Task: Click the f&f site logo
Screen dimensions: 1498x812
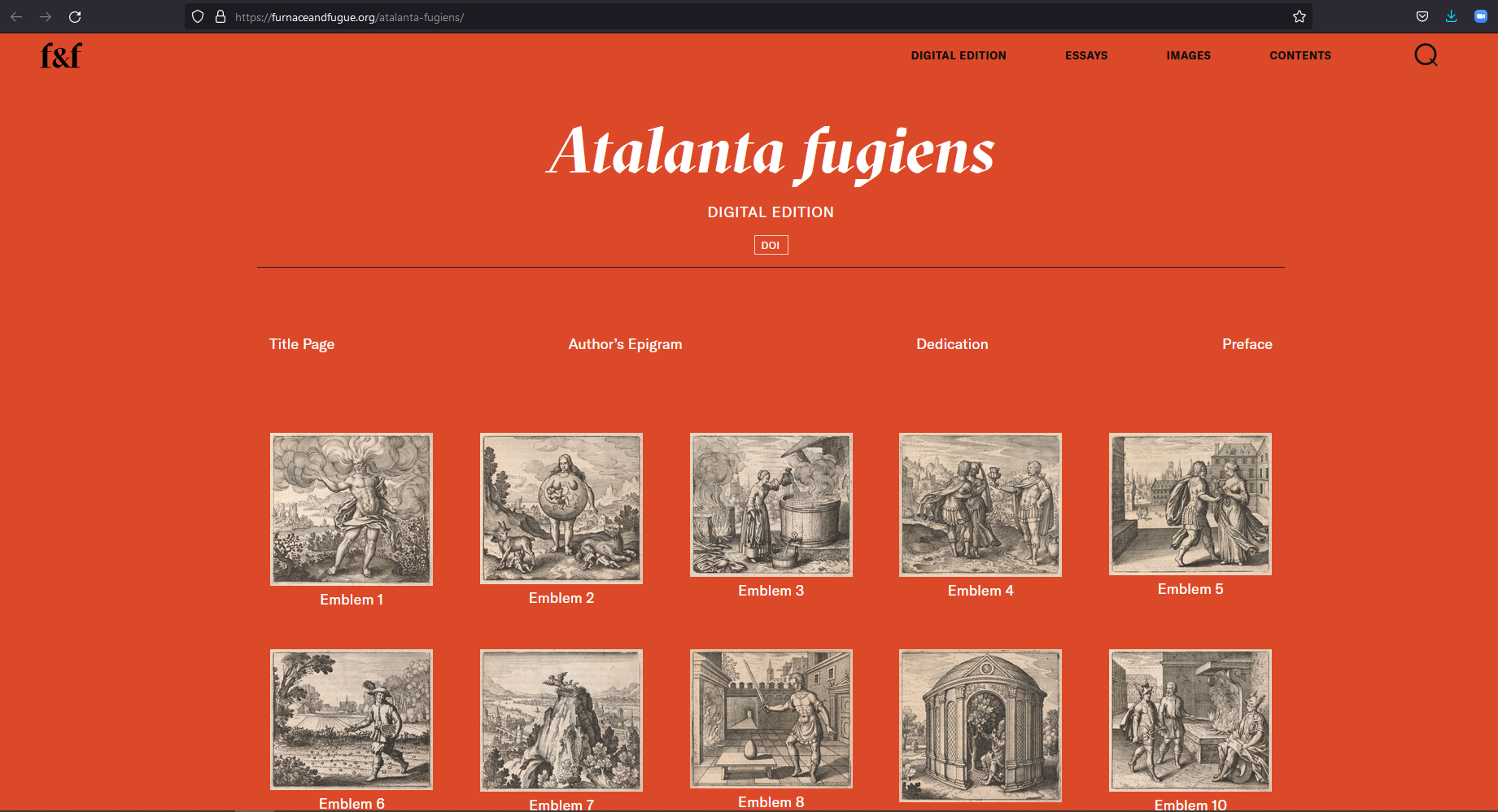Action: coord(61,55)
